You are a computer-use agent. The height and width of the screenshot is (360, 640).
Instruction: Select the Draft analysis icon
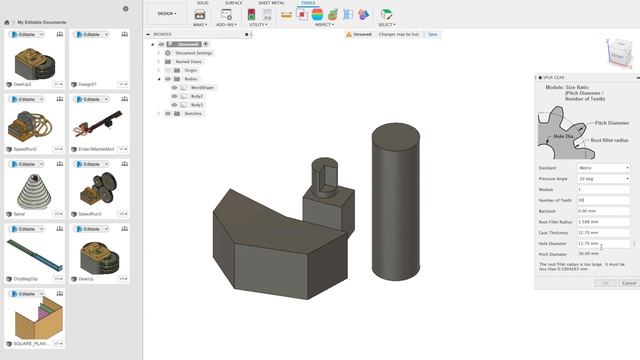(333, 15)
